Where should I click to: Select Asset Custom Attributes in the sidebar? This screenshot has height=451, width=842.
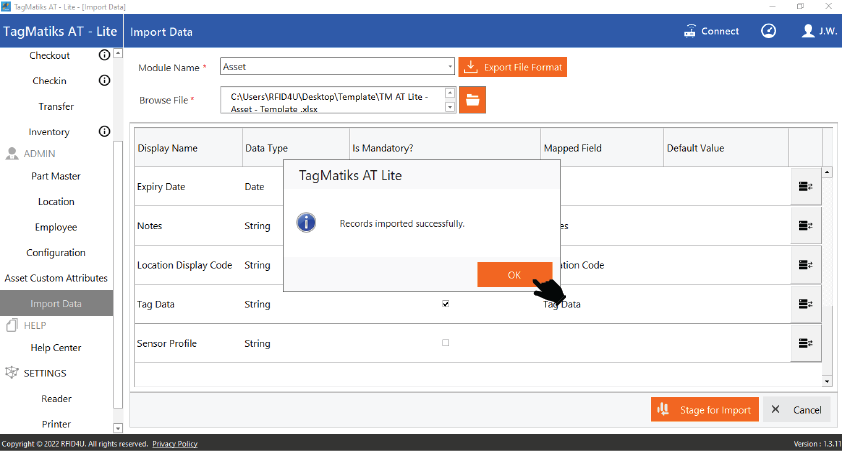pos(56,278)
